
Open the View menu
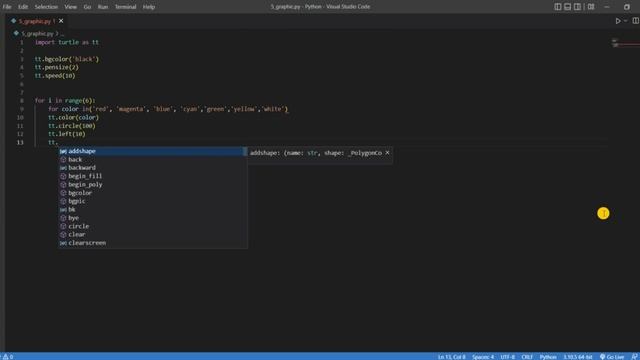70,7
